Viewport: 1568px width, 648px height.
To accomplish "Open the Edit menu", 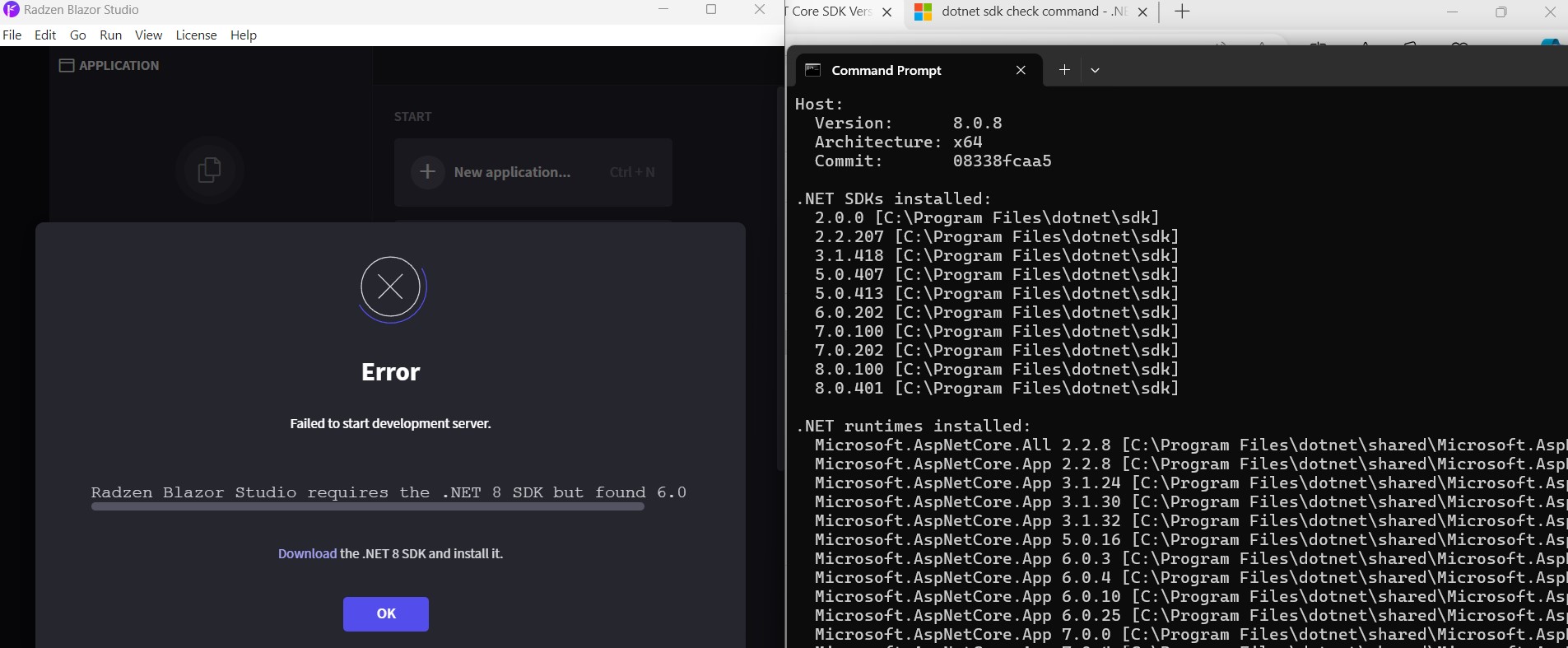I will tap(45, 35).
